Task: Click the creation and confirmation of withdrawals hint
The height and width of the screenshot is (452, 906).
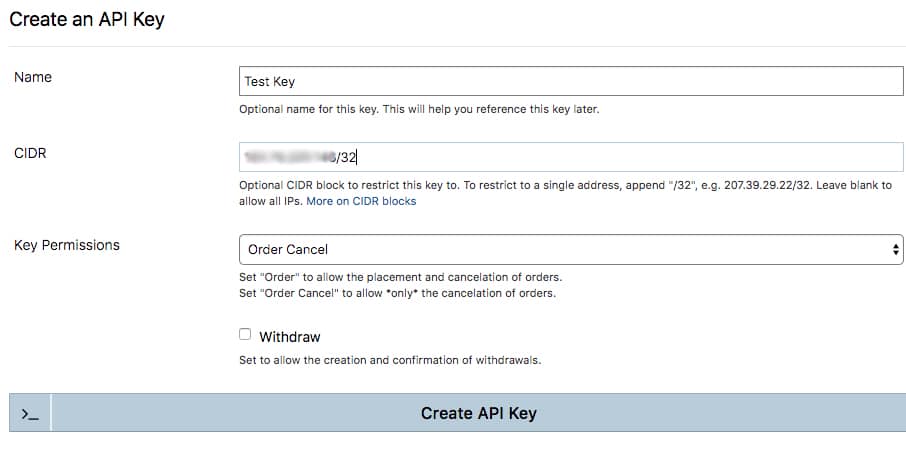Action: pyautogui.click(x=390, y=360)
